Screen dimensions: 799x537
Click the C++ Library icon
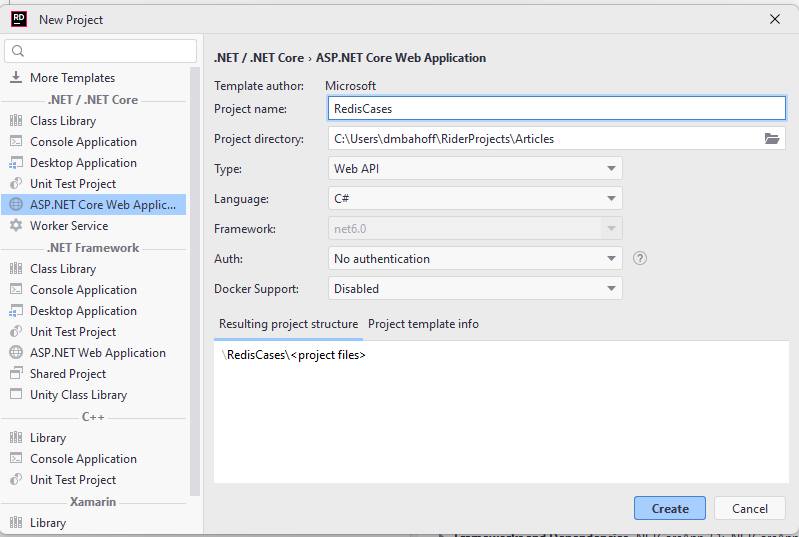[16, 438]
